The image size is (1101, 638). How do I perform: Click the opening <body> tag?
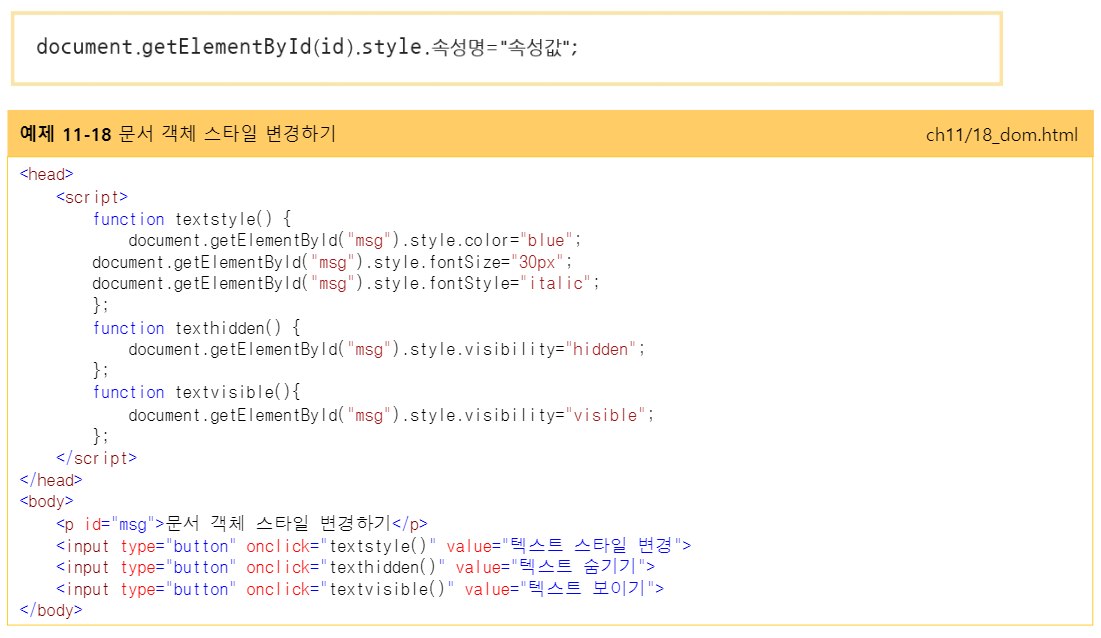point(46,501)
